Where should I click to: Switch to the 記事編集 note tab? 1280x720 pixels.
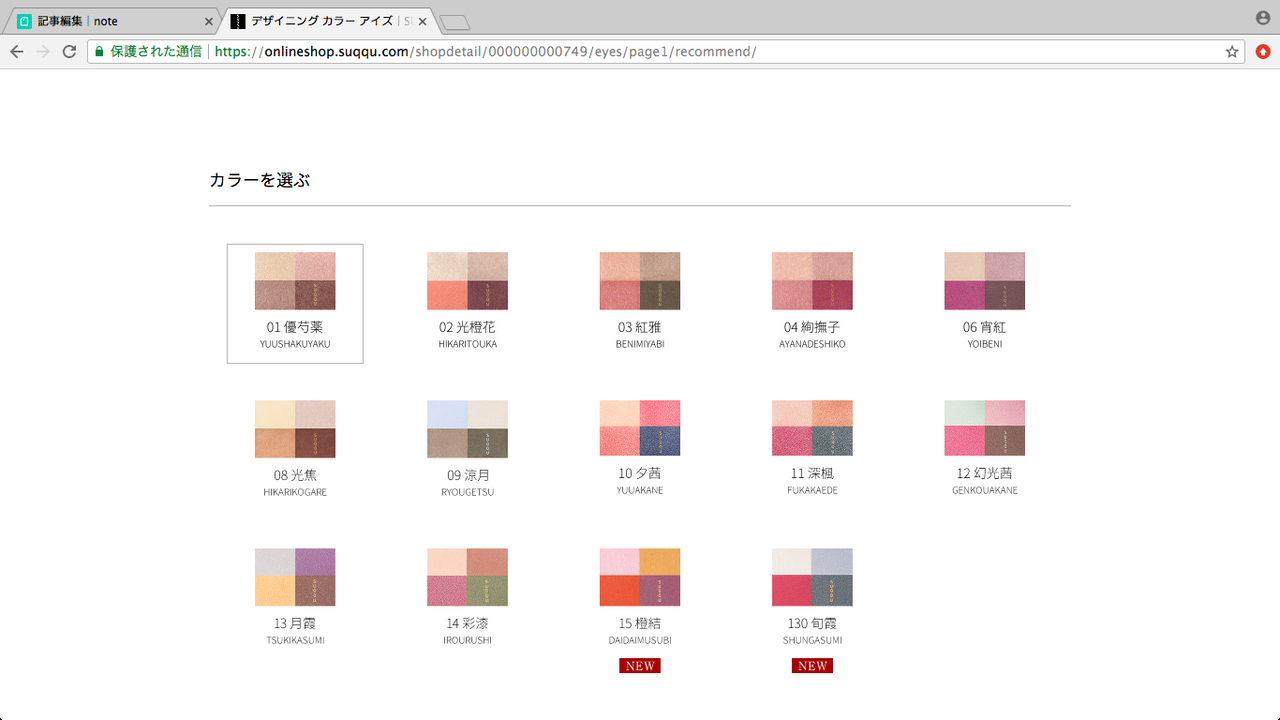(x=110, y=21)
